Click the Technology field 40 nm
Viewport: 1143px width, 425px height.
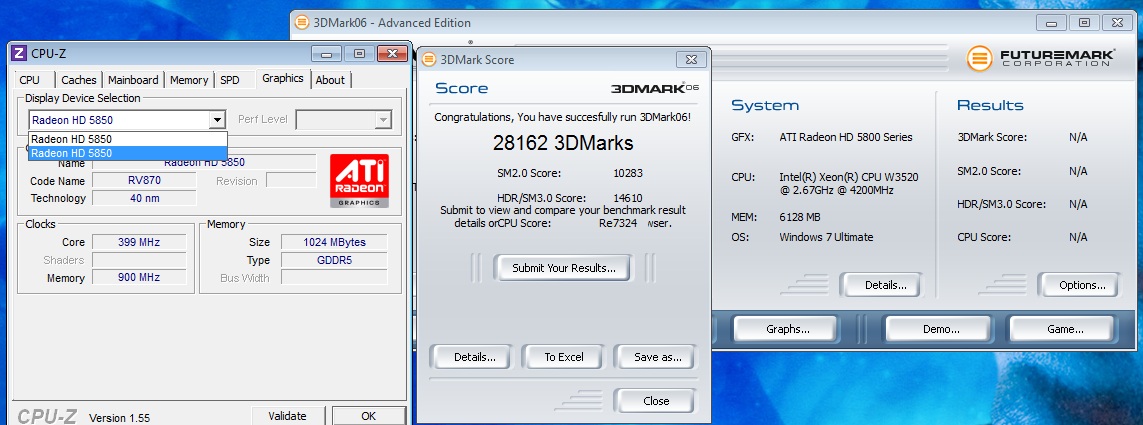pyautogui.click(x=144, y=198)
